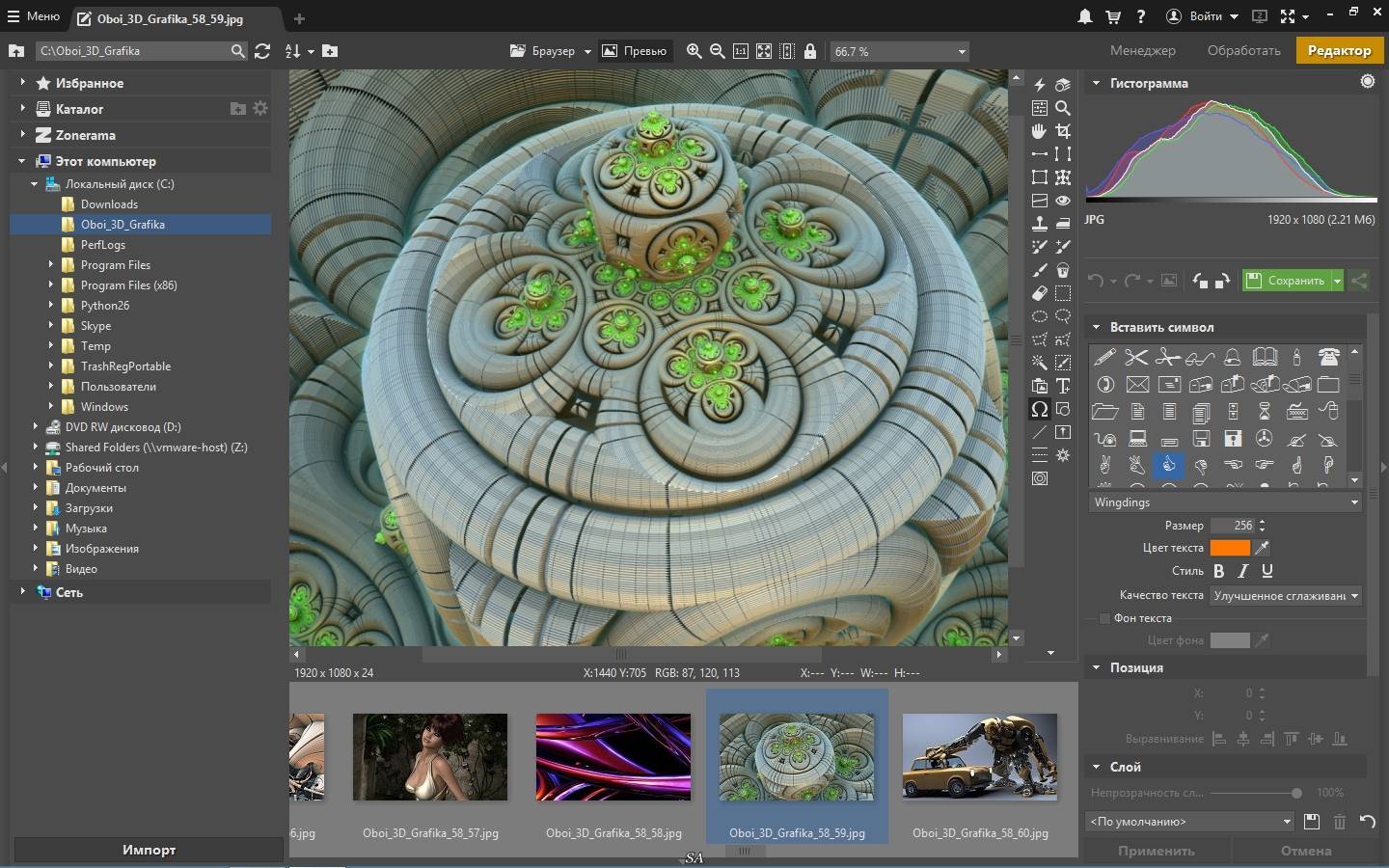Select the Red Eye reduction tool
1389x868 pixels.
(1063, 201)
